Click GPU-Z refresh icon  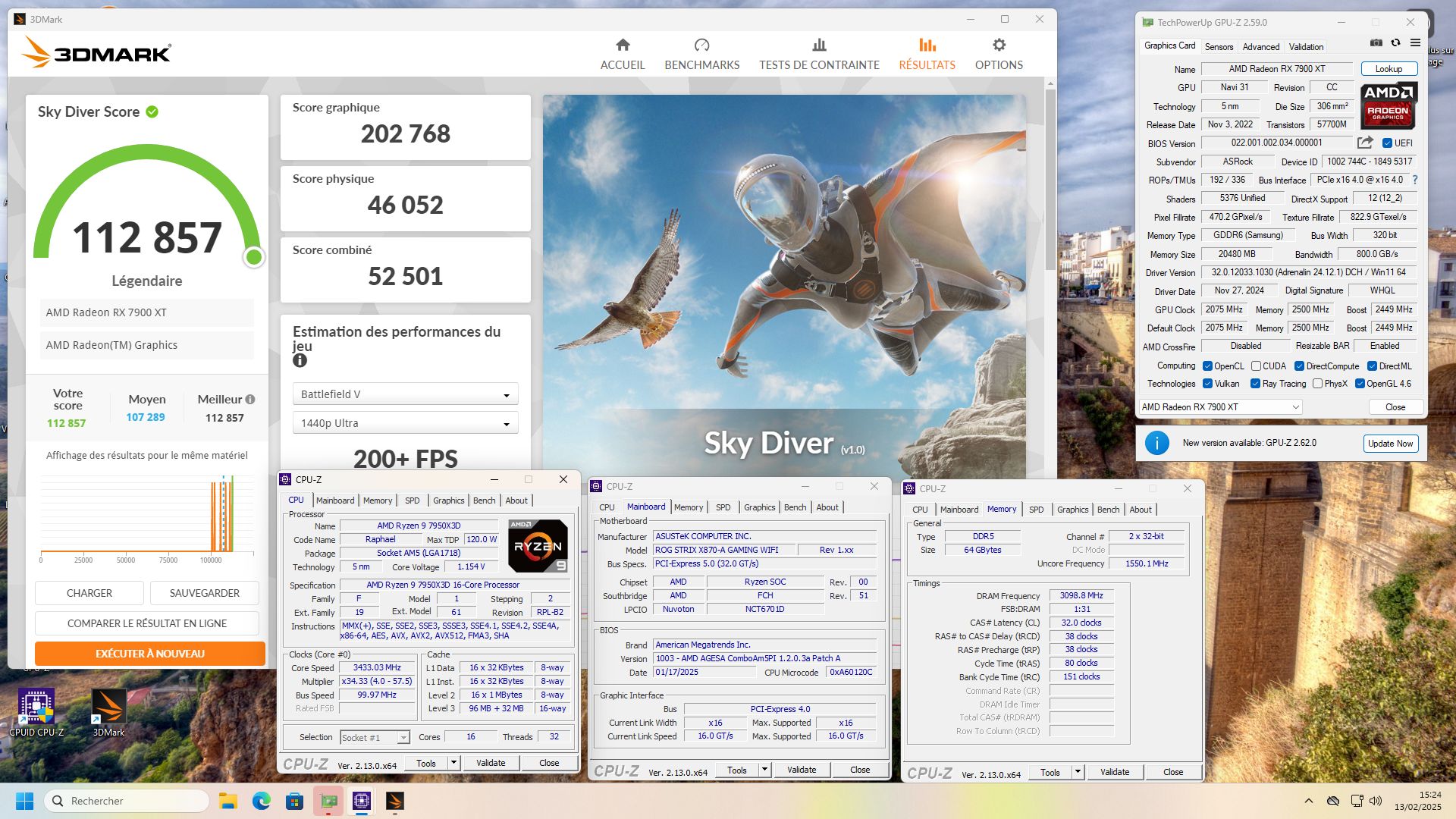pos(1395,43)
